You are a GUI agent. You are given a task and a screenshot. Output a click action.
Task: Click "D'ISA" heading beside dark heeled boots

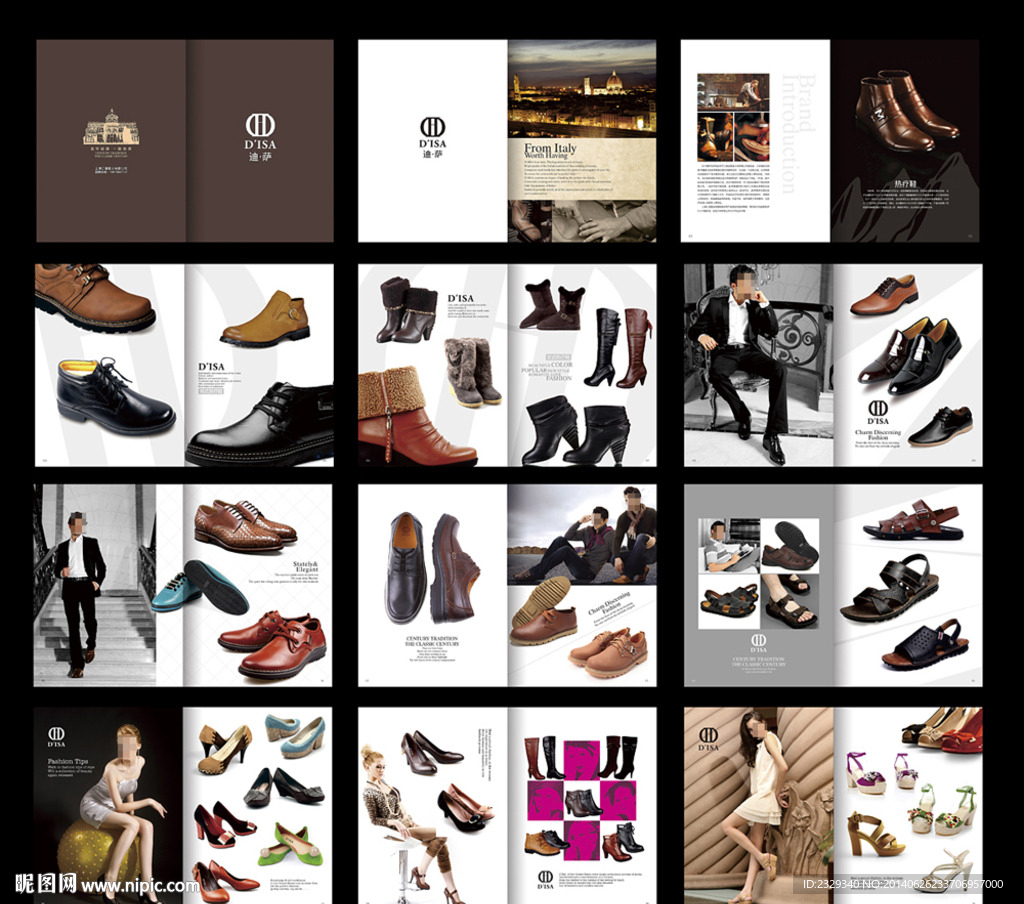460,299
